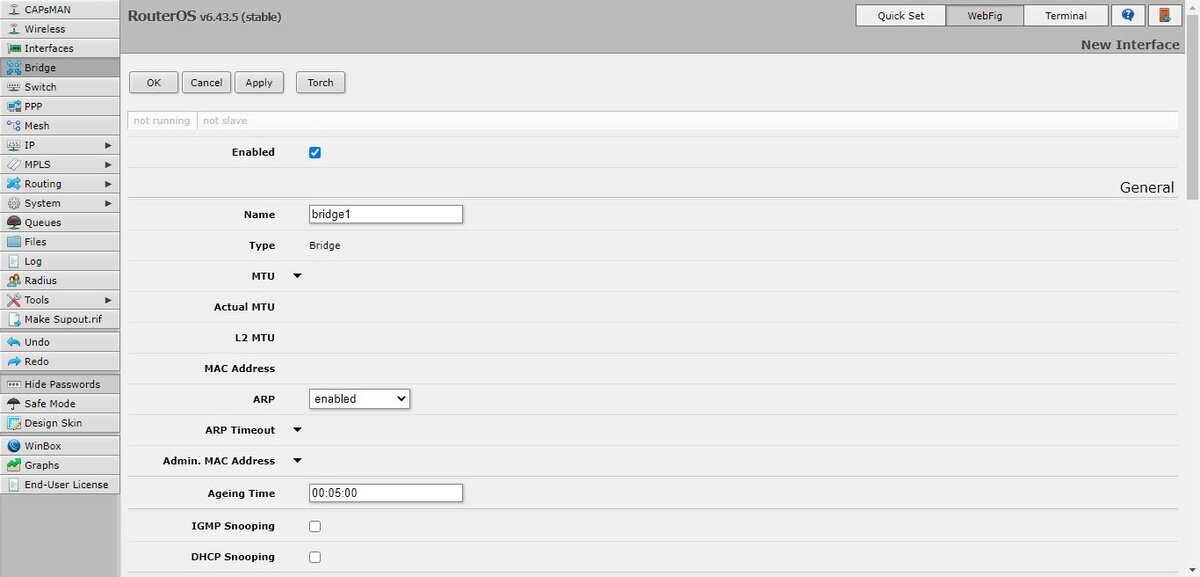This screenshot has height=577, width=1200.
Task: Open the CAPsMAN icon in sidebar
Action: (14, 9)
